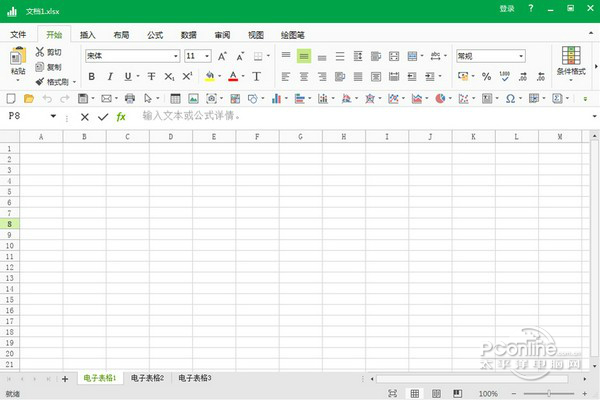Click the redo arrow icon
The image size is (600, 400).
click(x=65, y=99)
